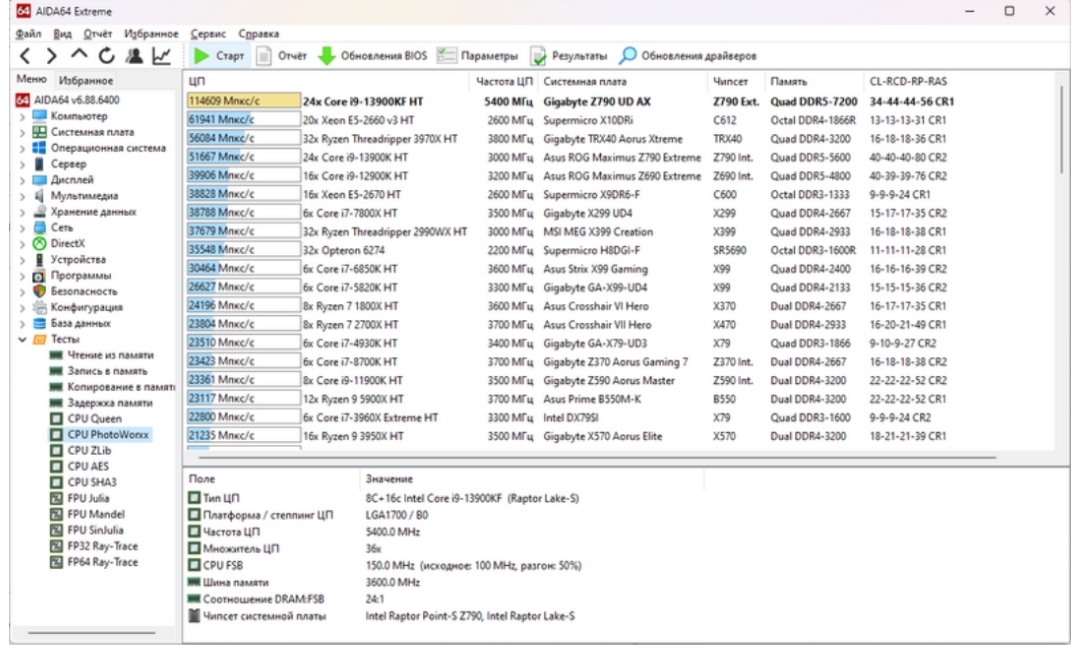
Task: Expand the Компьютер tree node
Action: tap(22, 116)
